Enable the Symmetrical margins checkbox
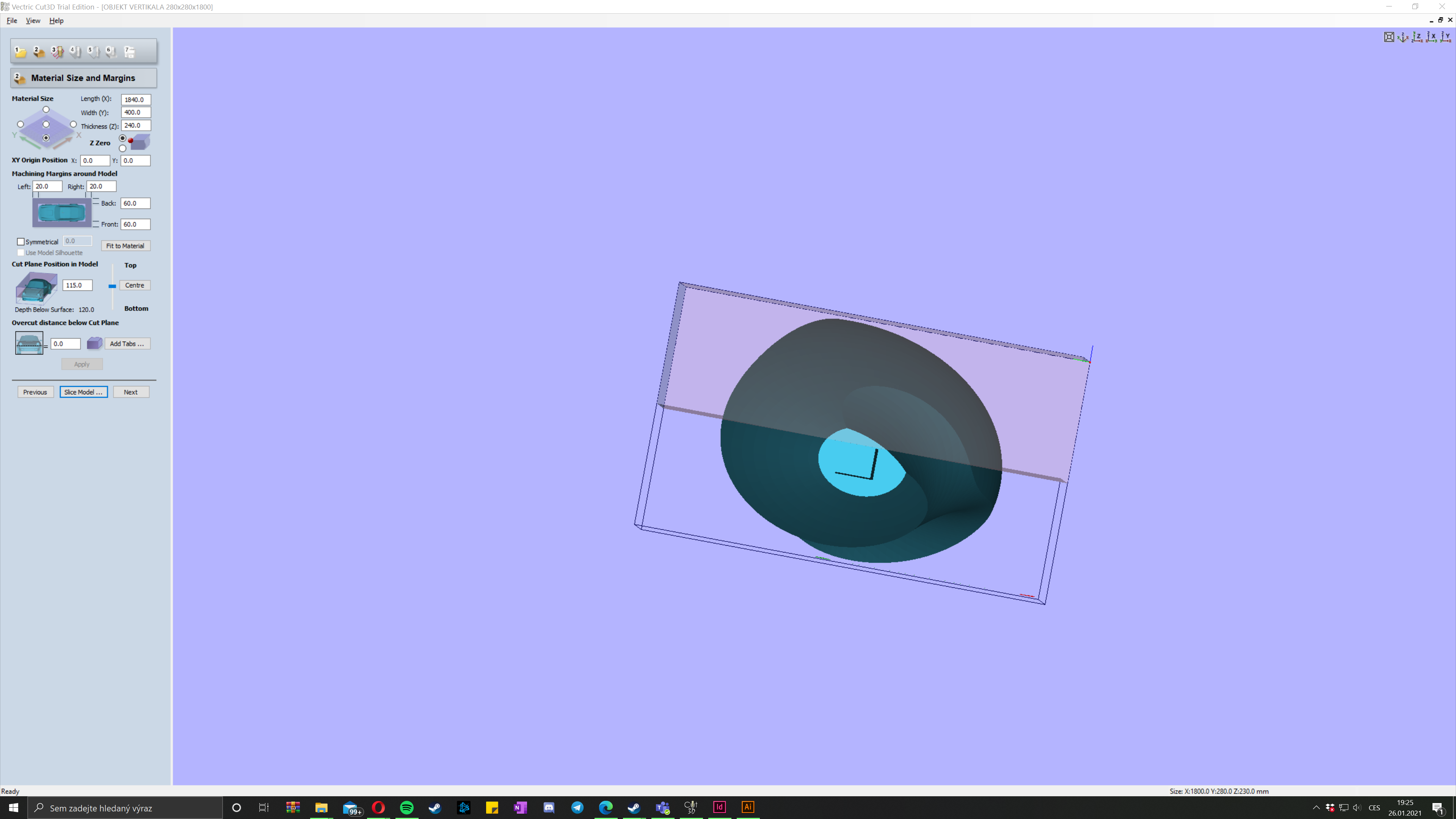Viewport: 1456px width, 819px height. (x=21, y=242)
